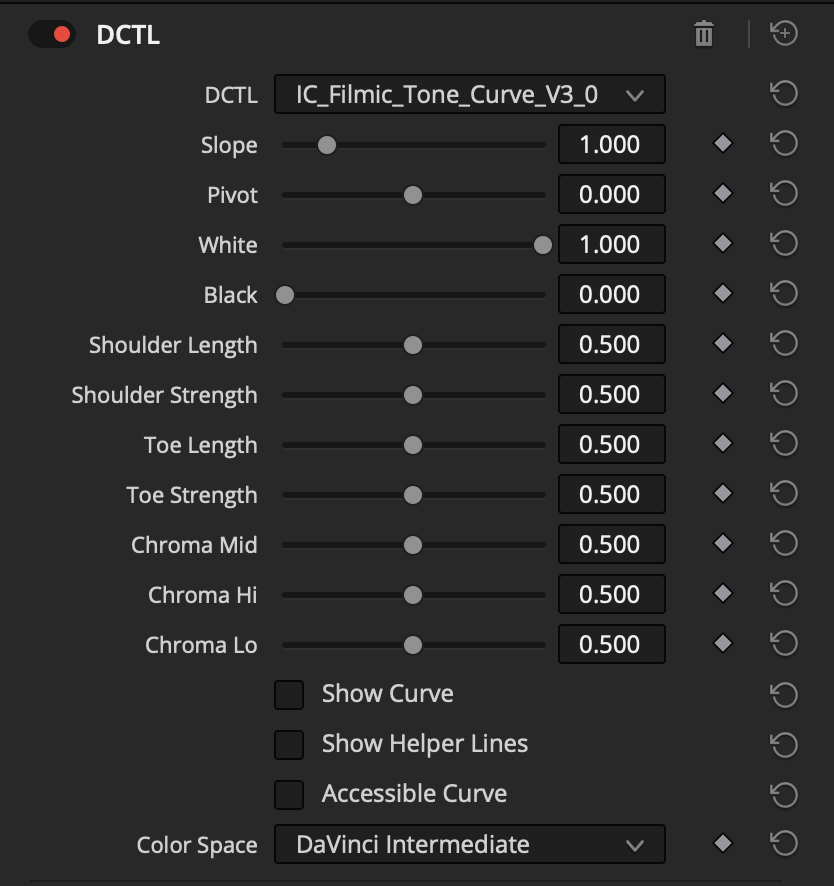
Task: Reset the Color Space selection
Action: [785, 843]
